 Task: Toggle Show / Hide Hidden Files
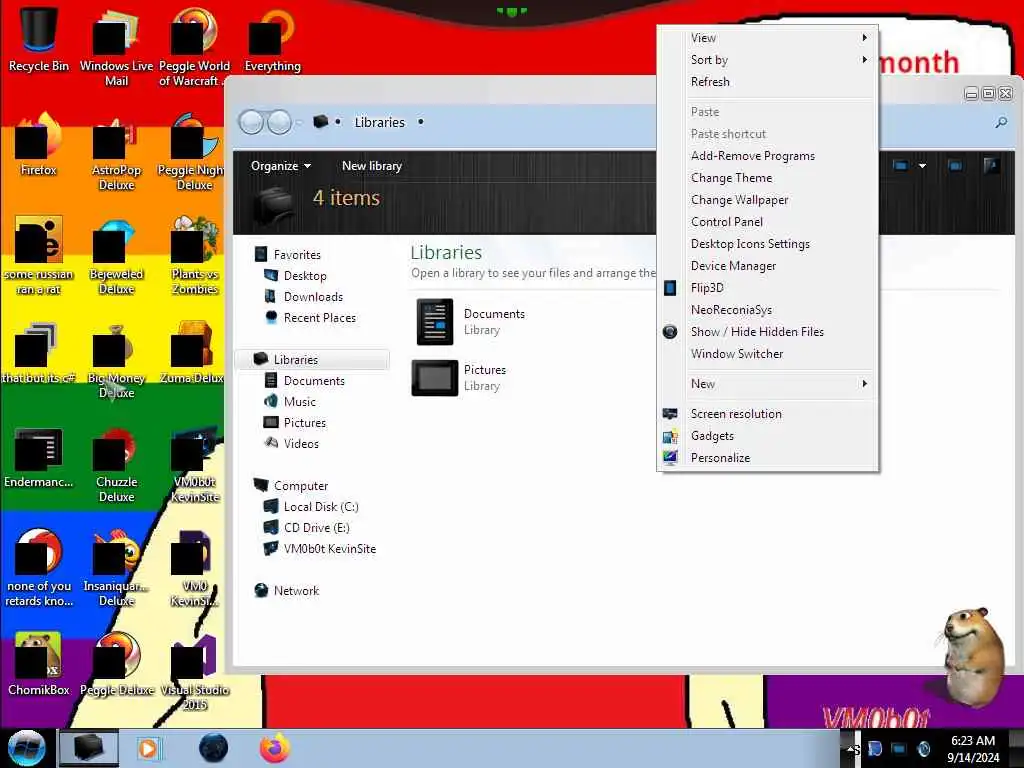[x=767, y=332]
